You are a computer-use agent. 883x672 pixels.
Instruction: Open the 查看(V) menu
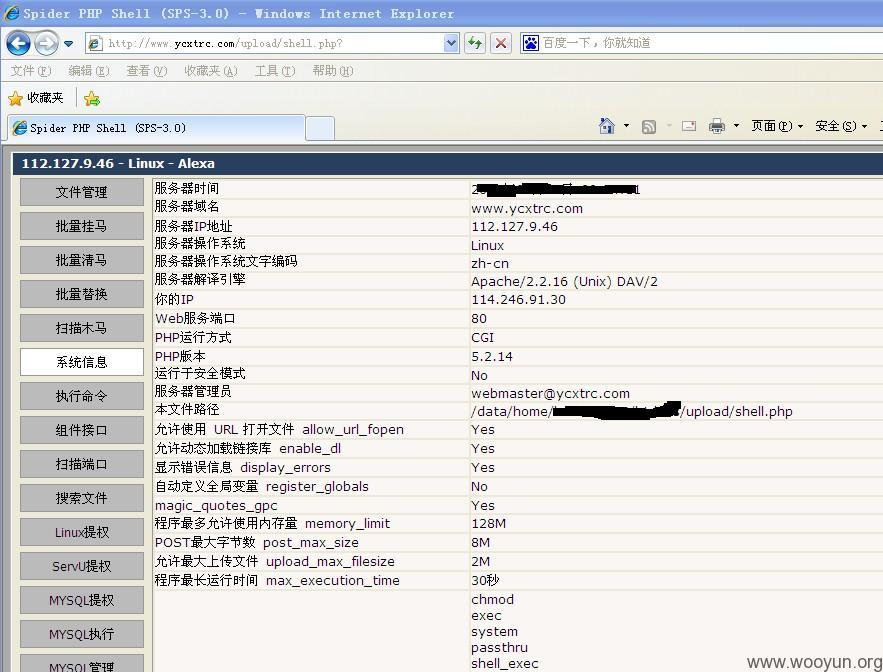(x=147, y=71)
